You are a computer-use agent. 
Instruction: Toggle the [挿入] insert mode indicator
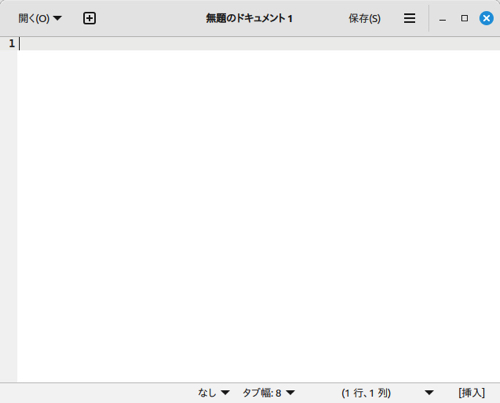pos(472,393)
